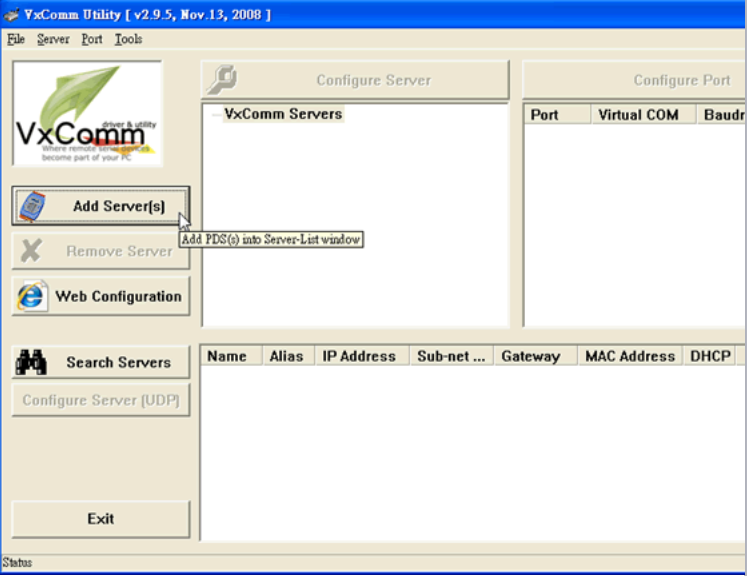Sort by the IP Address column header

click(x=362, y=356)
